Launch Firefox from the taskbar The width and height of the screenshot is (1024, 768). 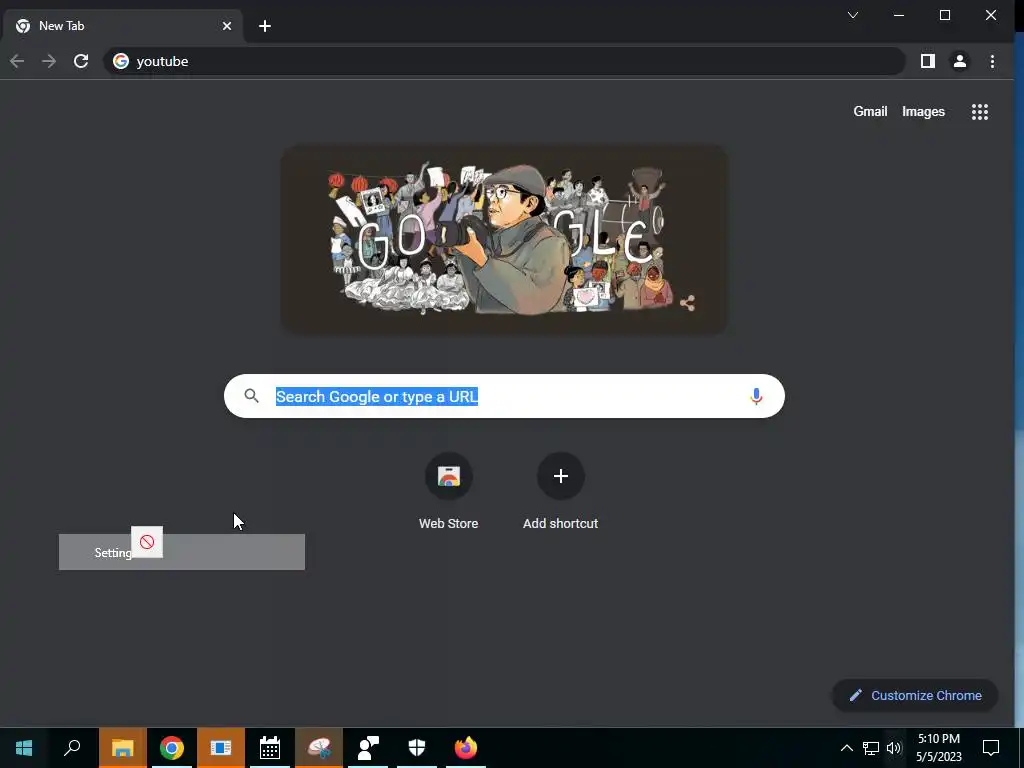(466, 748)
